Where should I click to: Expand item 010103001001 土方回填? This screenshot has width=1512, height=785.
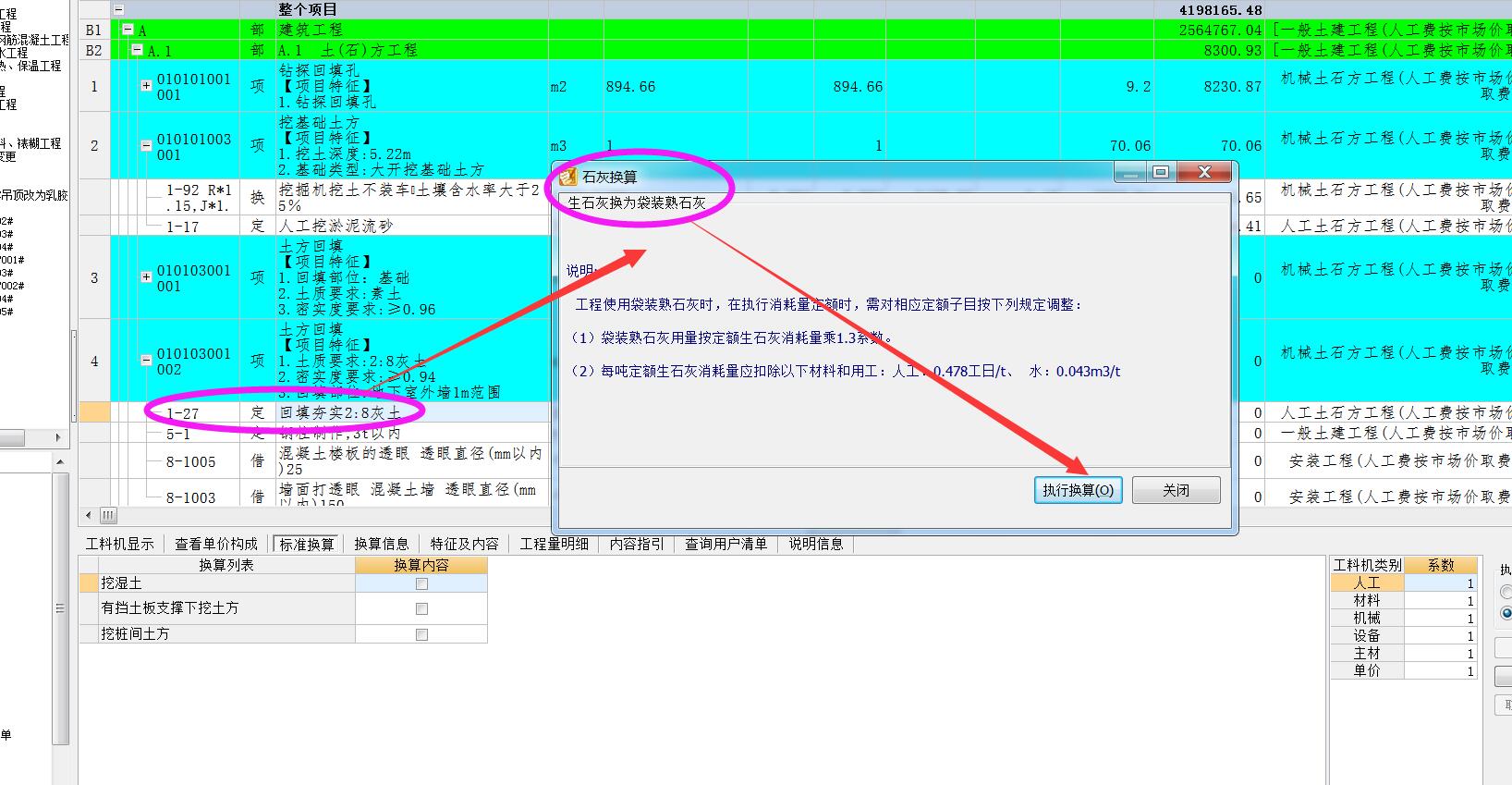146,277
